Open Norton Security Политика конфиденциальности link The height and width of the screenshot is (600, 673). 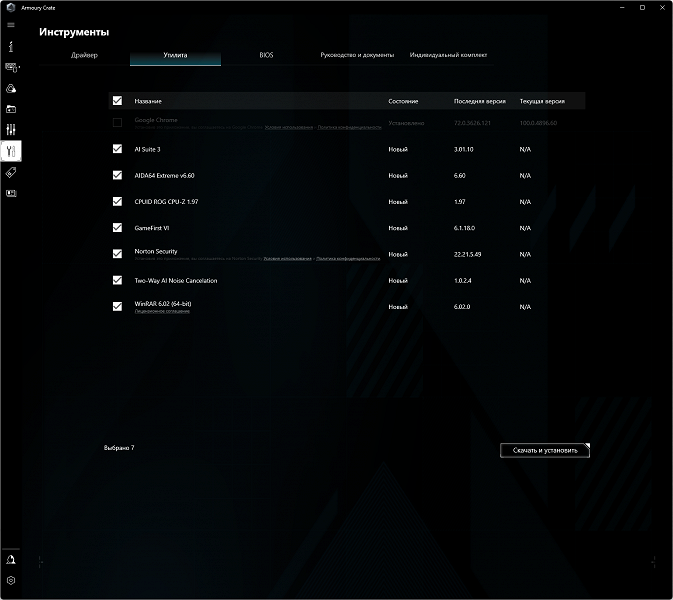(x=348, y=259)
